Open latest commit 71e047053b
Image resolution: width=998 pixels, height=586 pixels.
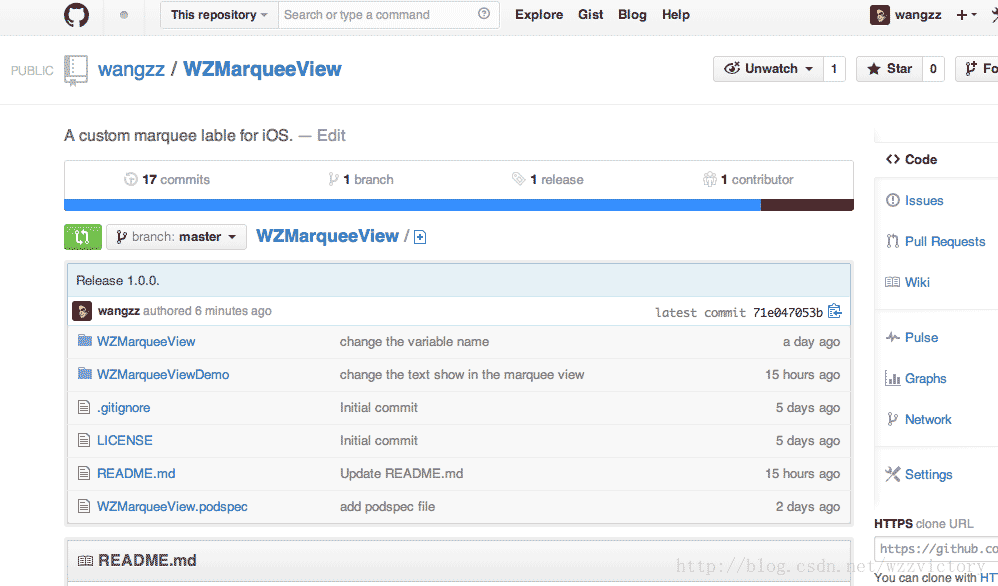(788, 312)
